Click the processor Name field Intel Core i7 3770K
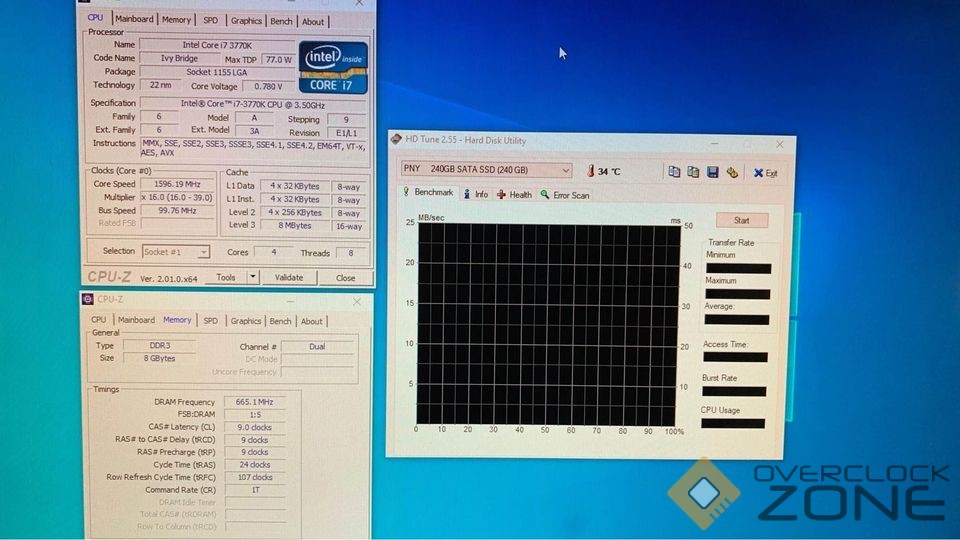This screenshot has height=540, width=960. point(217,45)
